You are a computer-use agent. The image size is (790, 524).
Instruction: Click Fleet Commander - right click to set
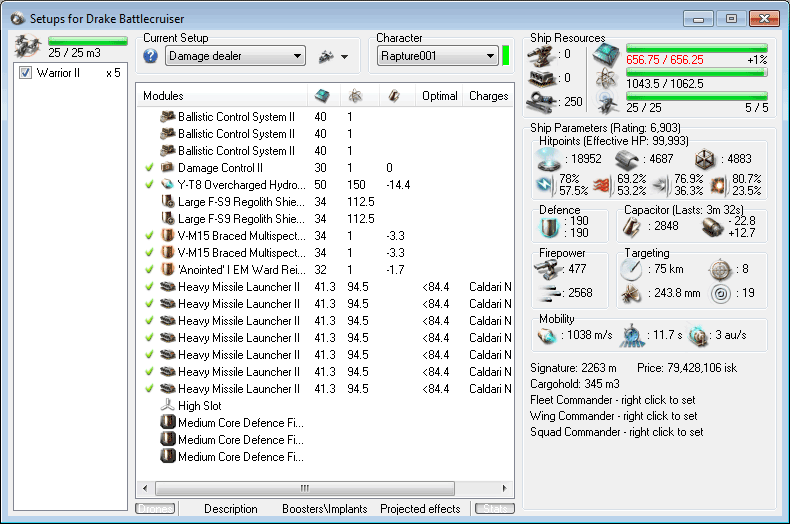[x=613, y=400]
